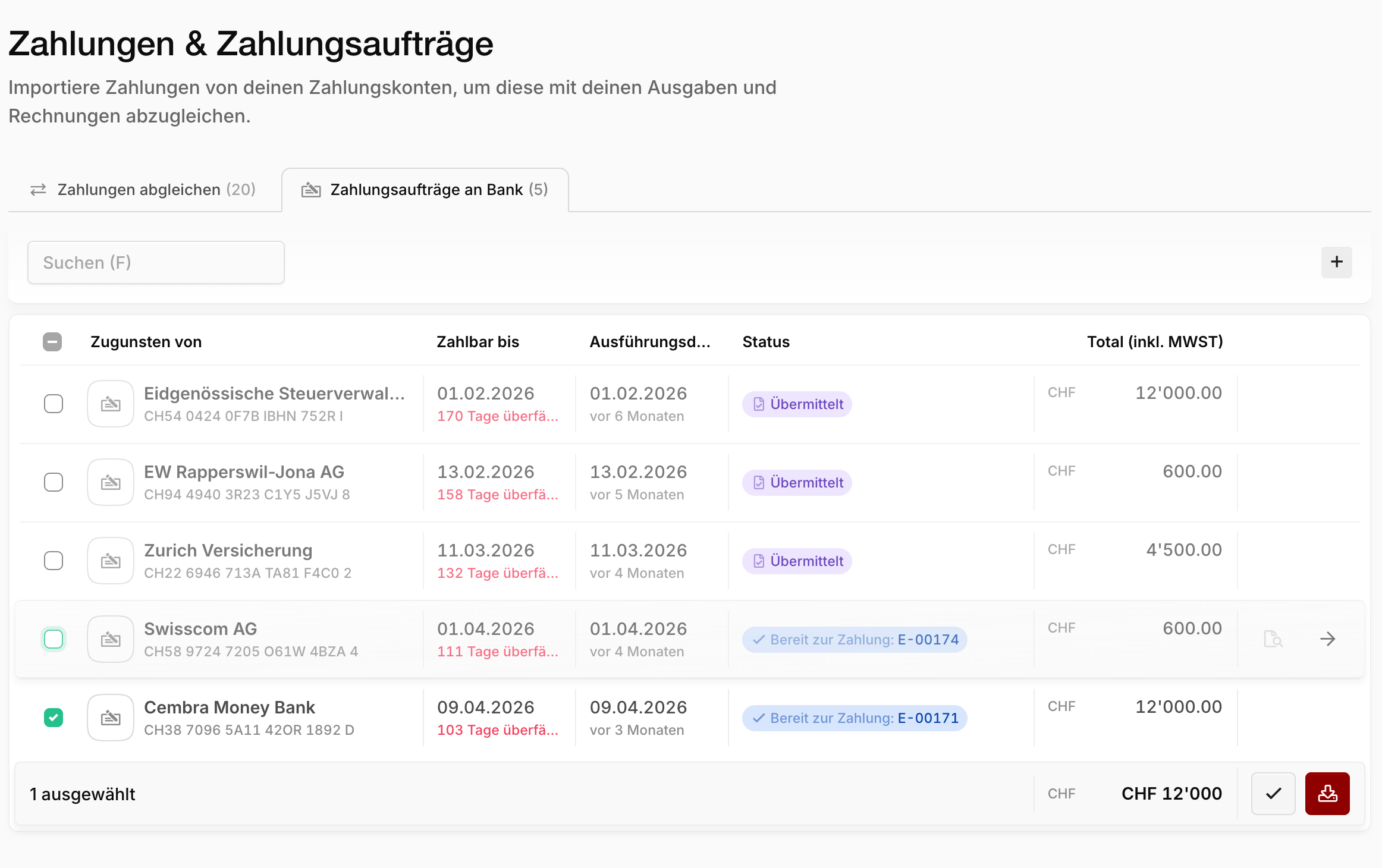Click the checkmark confirm button in footer
Image resolution: width=1382 pixels, height=868 pixels.
tap(1273, 794)
